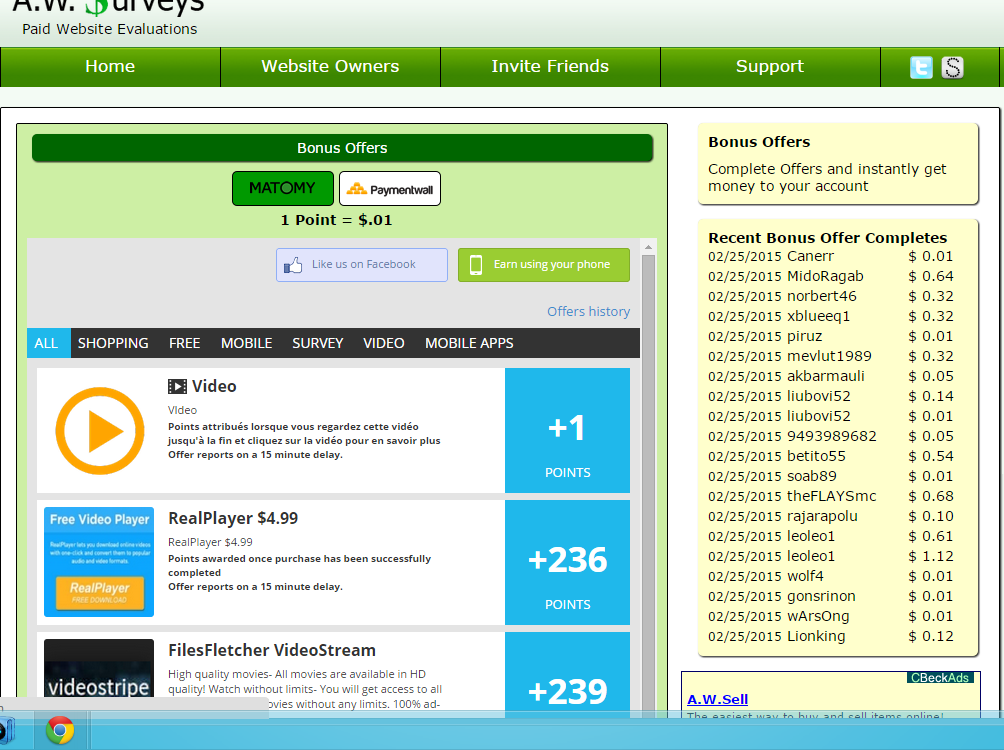Select the 9493989682 recent completes entry

[831, 436]
